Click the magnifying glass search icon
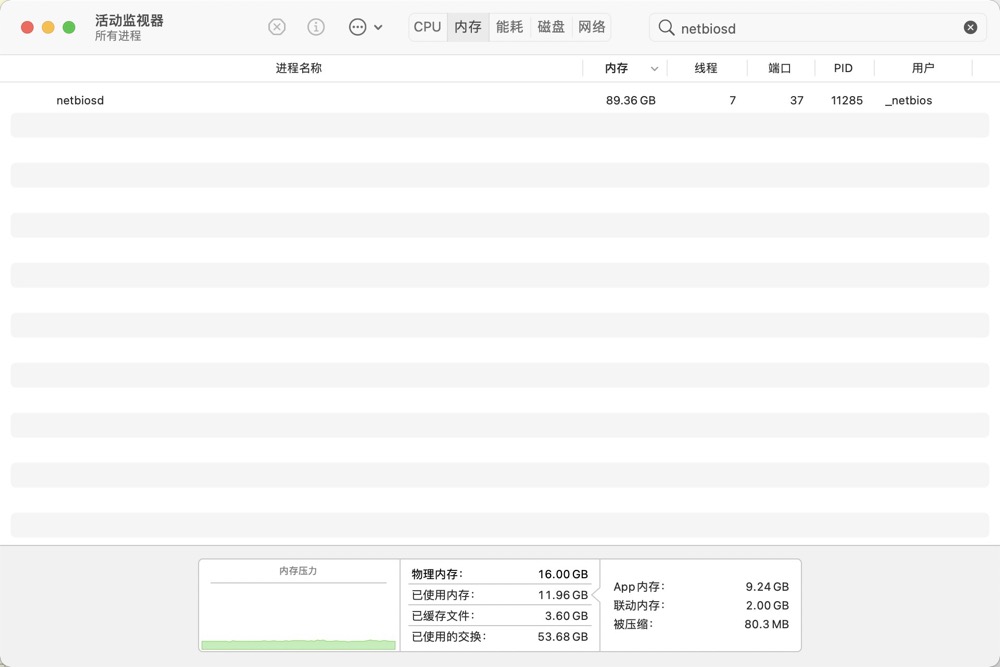 click(666, 28)
